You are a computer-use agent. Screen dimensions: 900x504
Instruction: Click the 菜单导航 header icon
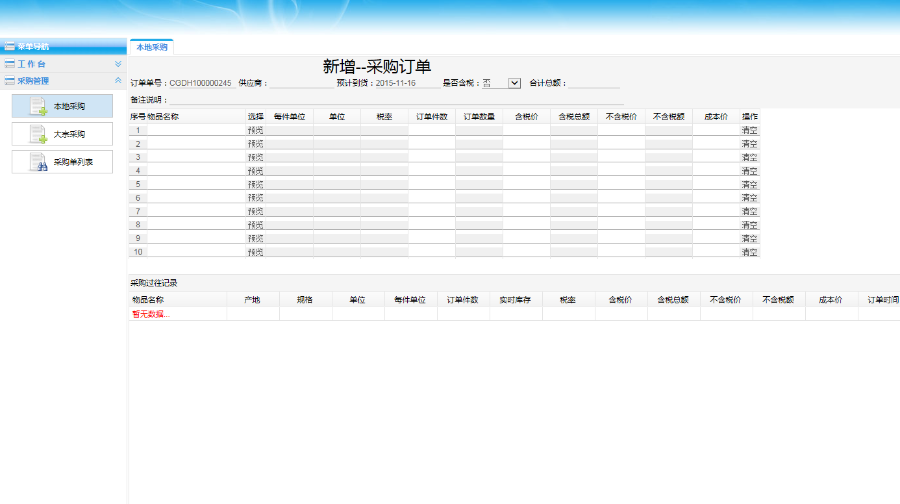pyautogui.click(x=9, y=47)
